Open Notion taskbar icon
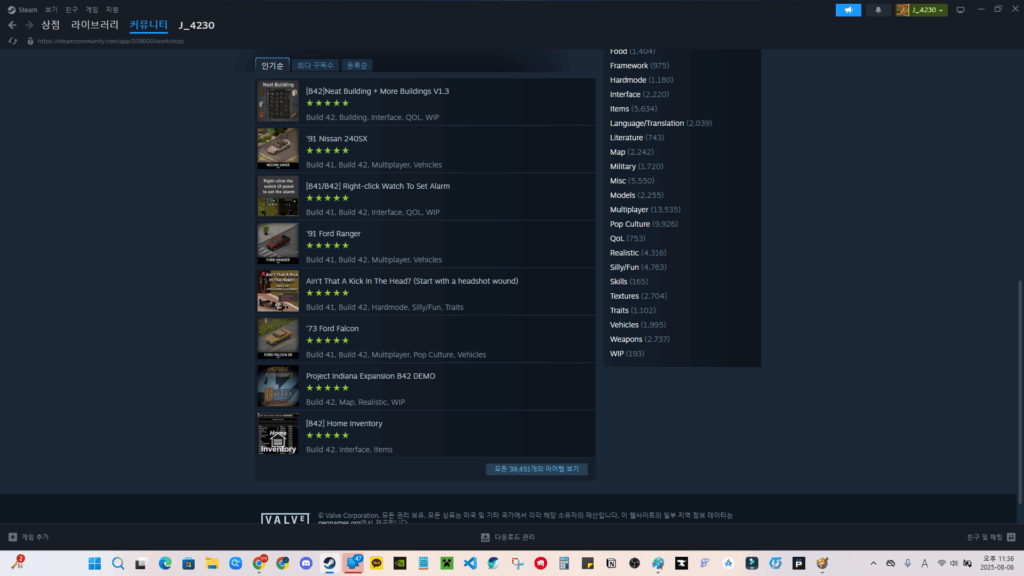Screen dimensions: 1024x576 (x=611, y=563)
